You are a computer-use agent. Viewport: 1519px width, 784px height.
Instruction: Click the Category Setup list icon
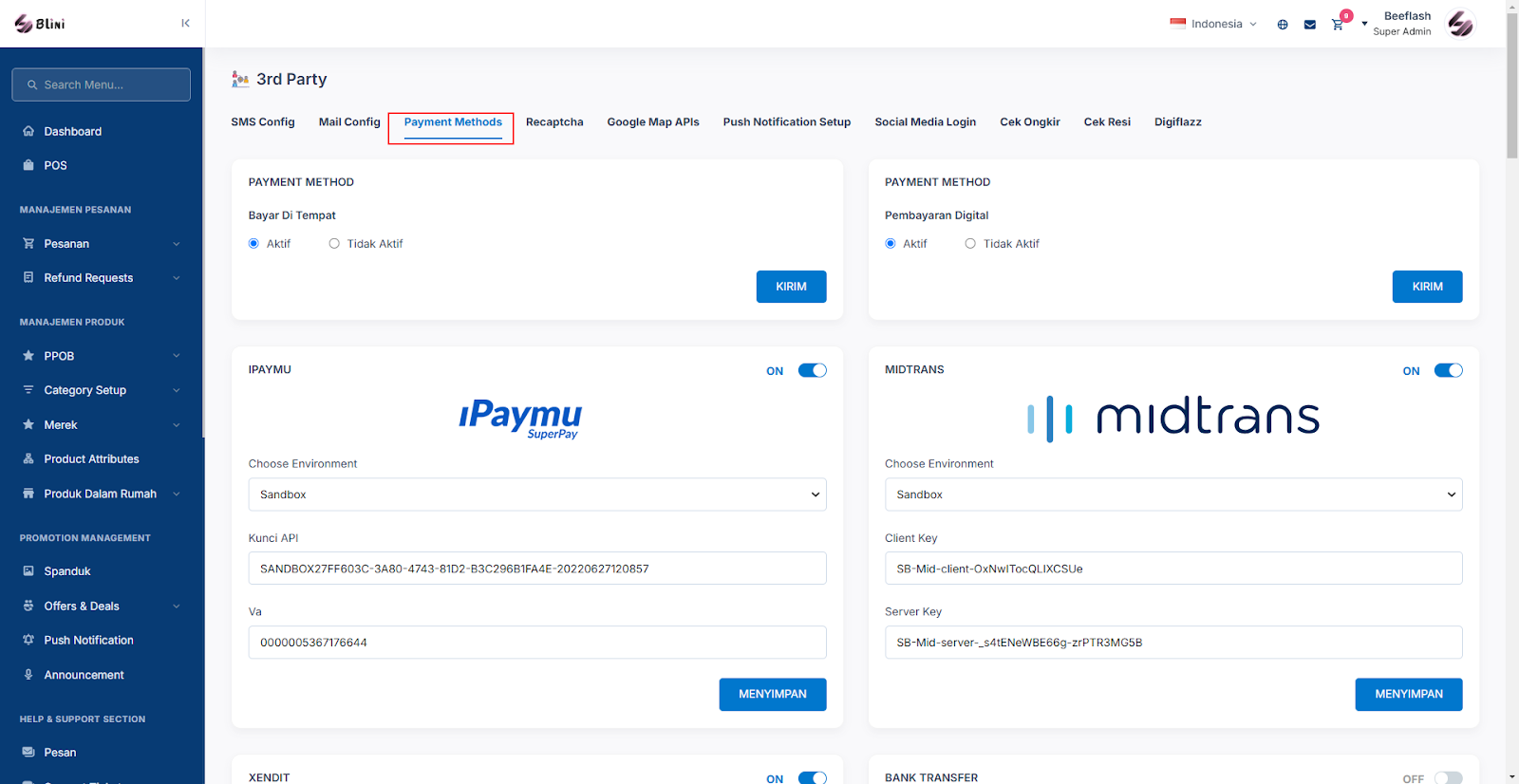point(28,390)
